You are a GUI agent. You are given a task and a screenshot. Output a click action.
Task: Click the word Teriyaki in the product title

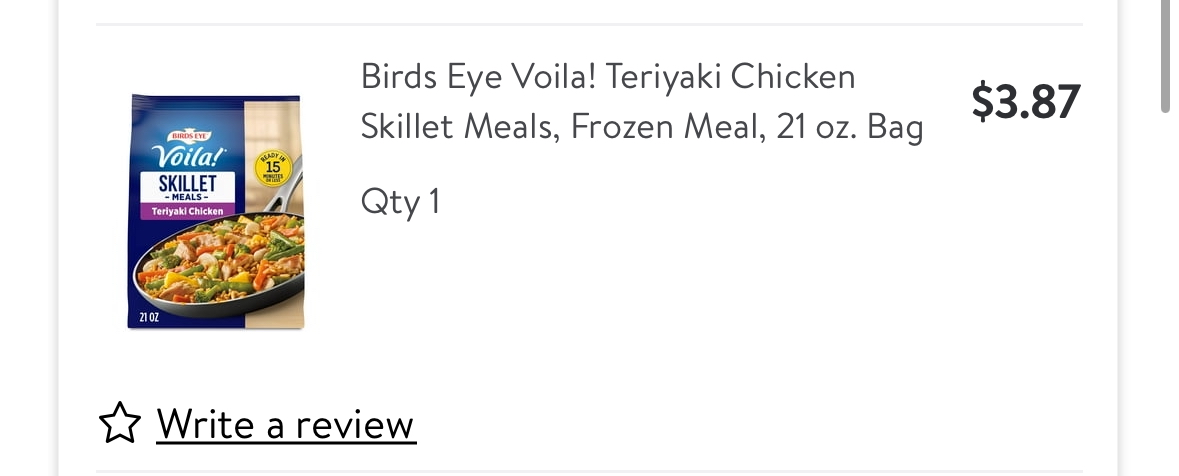point(660,77)
